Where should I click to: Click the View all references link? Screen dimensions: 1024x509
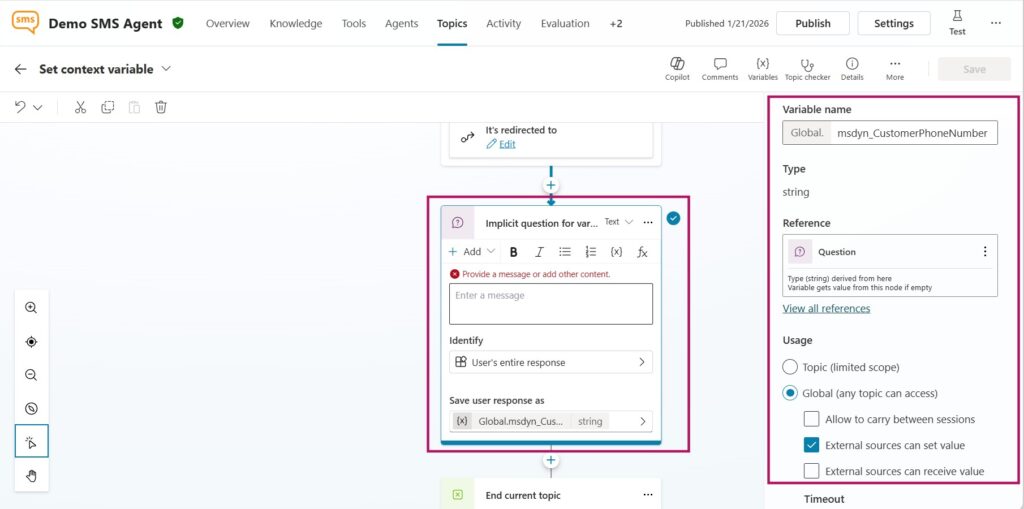point(826,308)
